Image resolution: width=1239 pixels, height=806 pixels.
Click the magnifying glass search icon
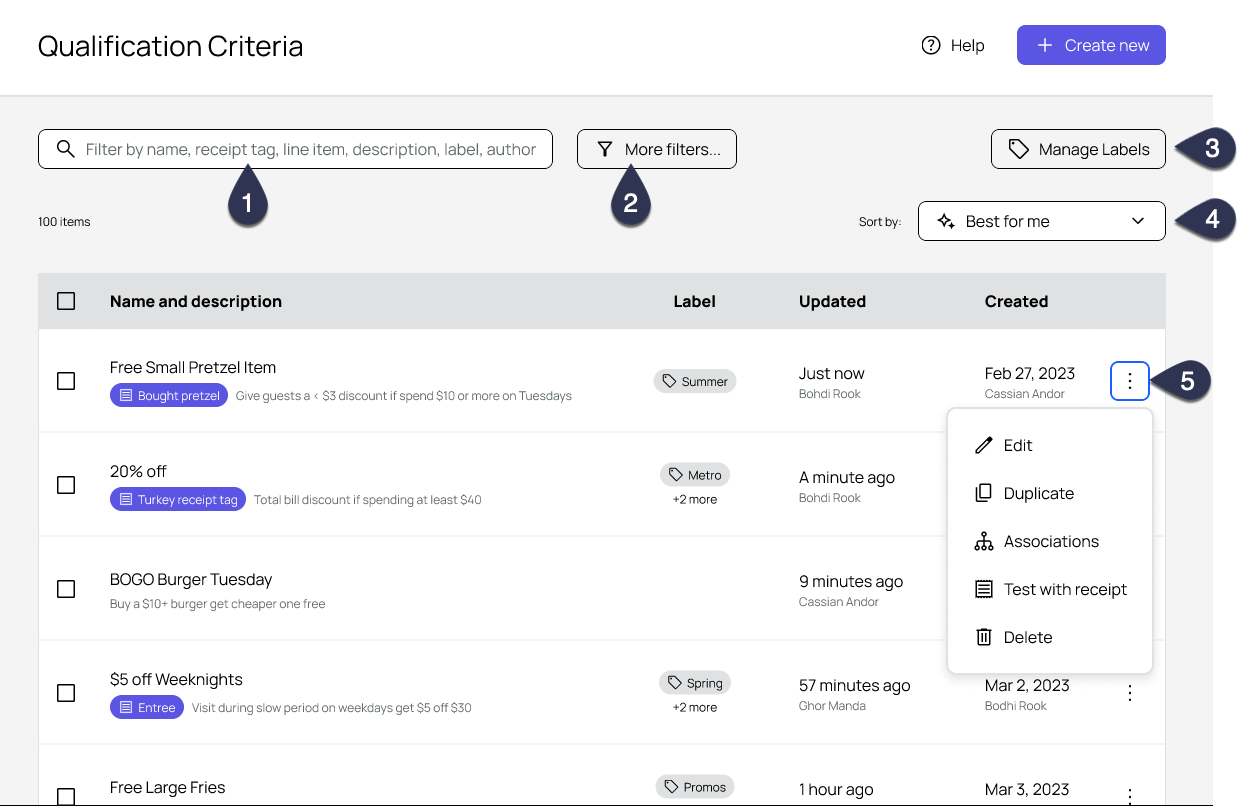click(x=66, y=149)
